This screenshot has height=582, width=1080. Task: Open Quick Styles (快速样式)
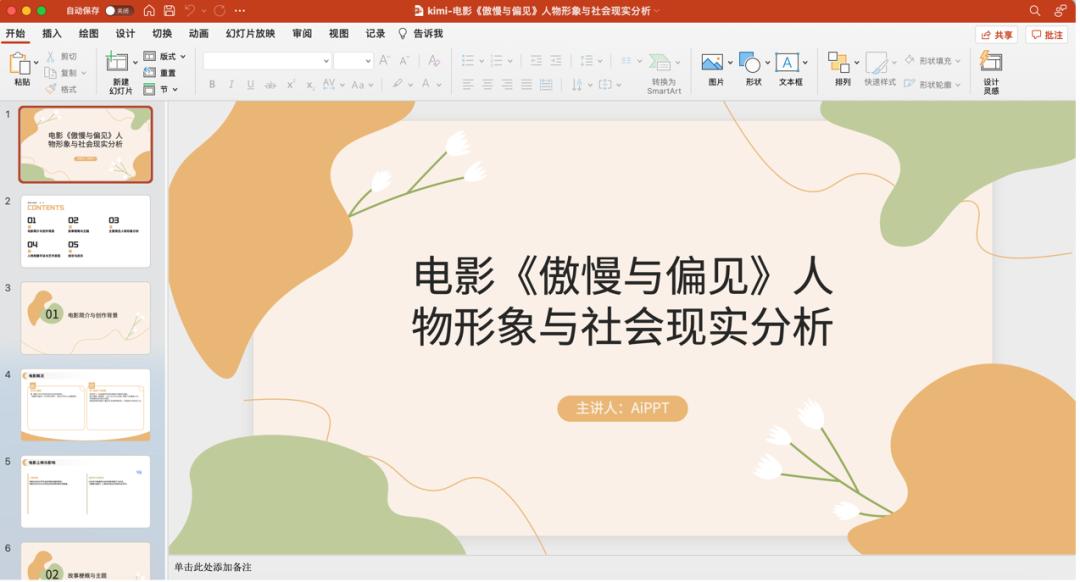tap(876, 63)
